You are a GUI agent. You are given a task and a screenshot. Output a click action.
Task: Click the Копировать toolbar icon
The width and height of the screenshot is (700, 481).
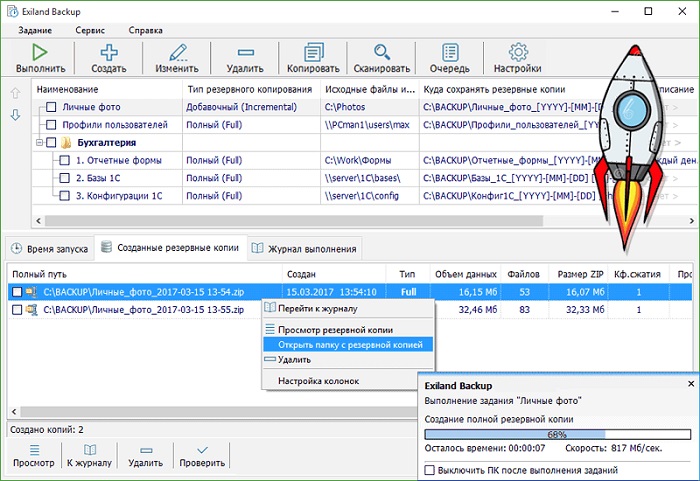click(x=314, y=52)
